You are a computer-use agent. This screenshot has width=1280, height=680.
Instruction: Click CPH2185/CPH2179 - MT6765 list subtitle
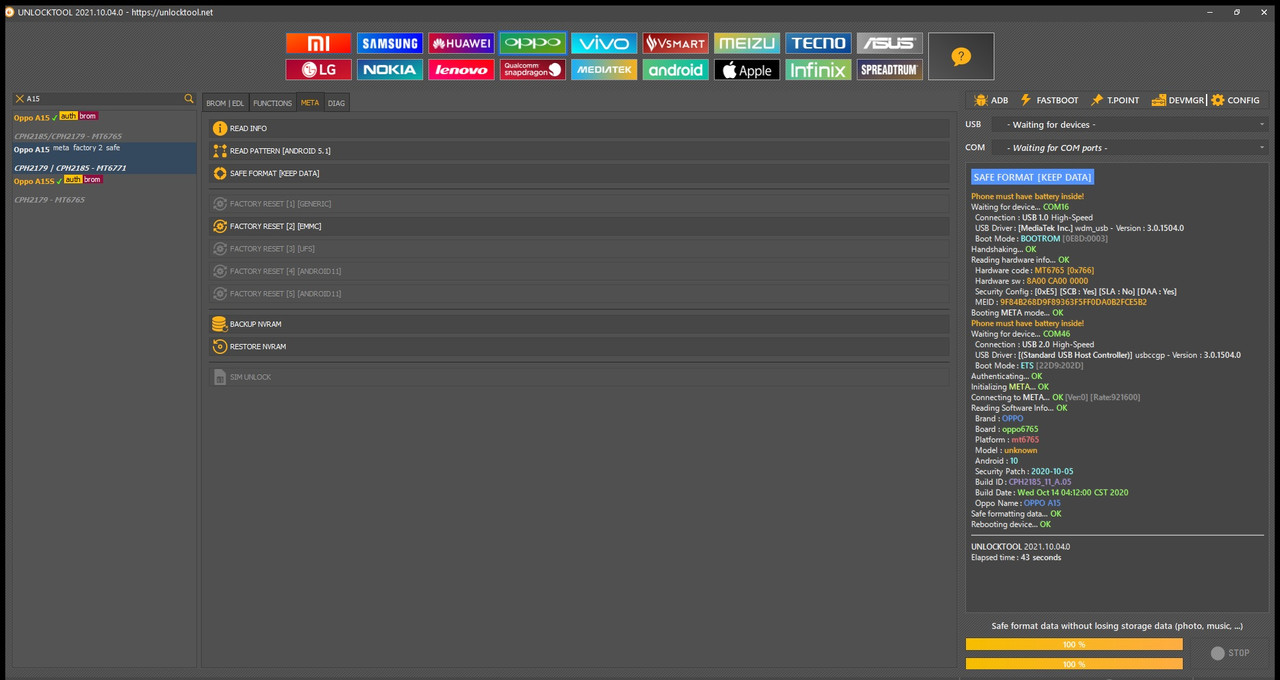68,136
